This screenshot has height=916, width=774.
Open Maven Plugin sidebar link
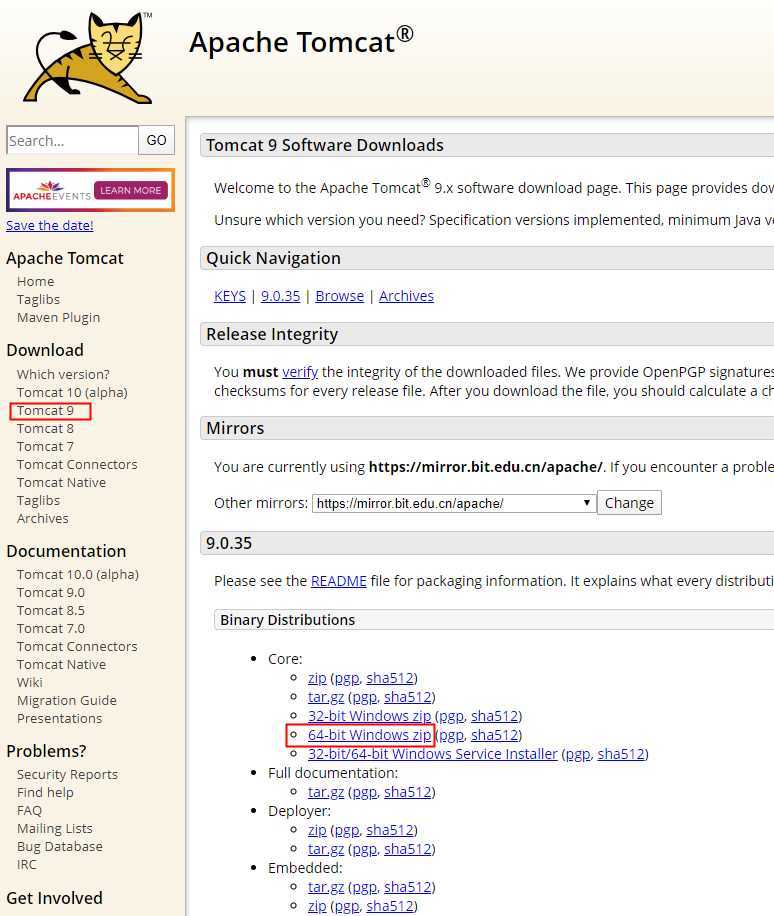click(x=58, y=318)
